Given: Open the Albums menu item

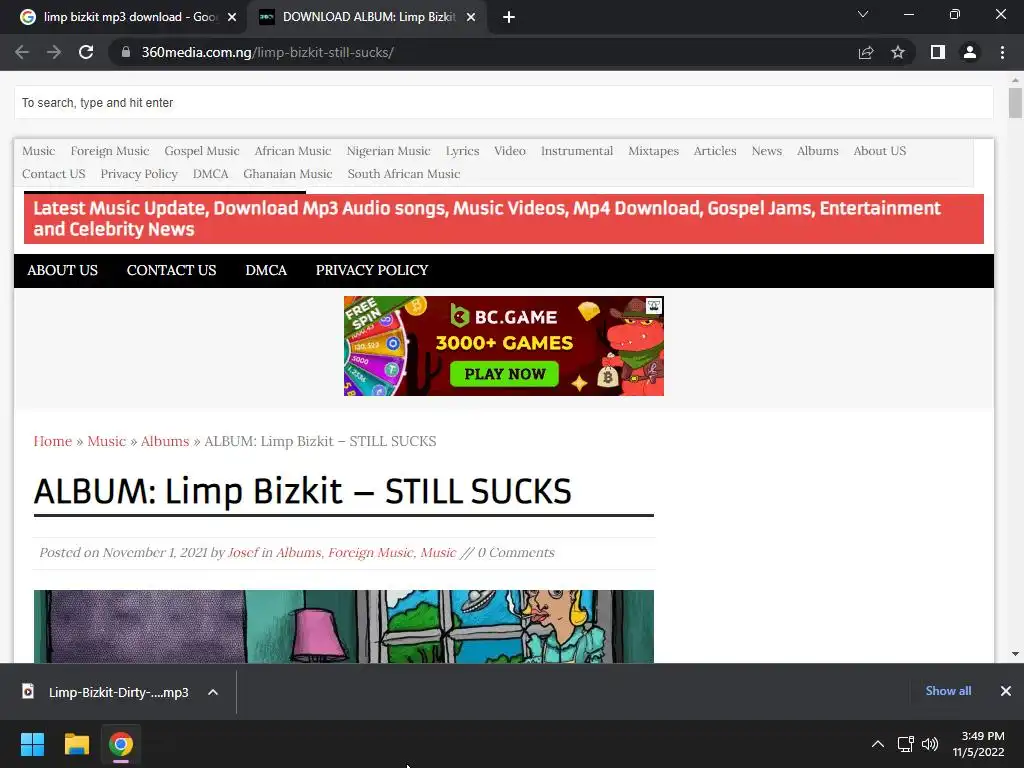Looking at the screenshot, I should tap(818, 151).
